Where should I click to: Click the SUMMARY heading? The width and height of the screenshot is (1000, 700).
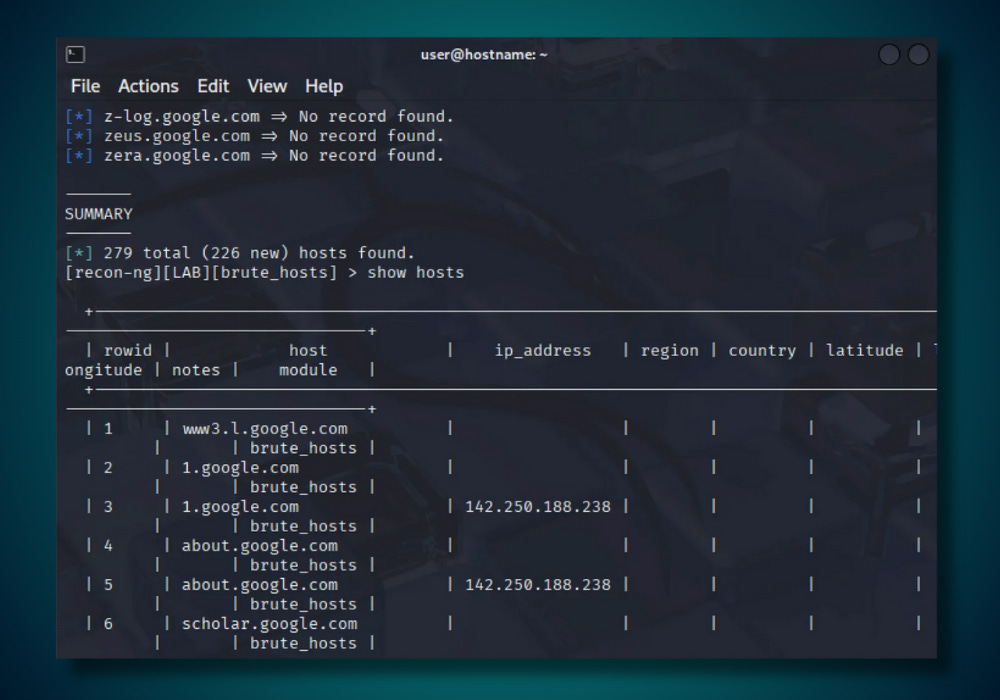coord(99,214)
